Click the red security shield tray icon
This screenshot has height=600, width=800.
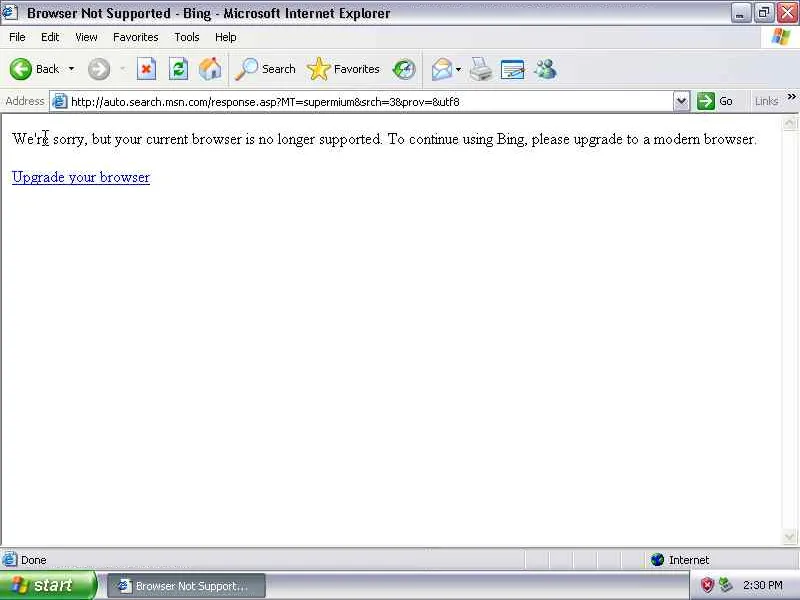[707, 585]
